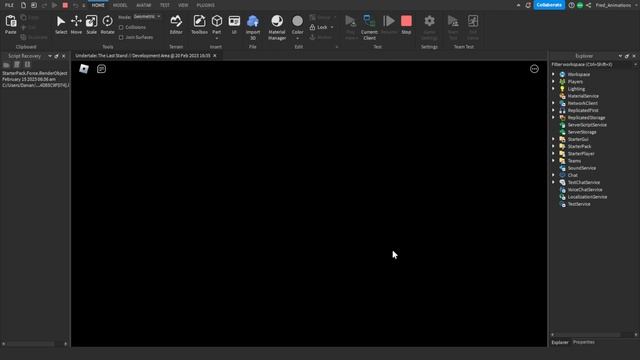Screen dimensions: 640x360
Task: Select ServerScriptService in Explorer
Action: pyautogui.click(x=587, y=125)
